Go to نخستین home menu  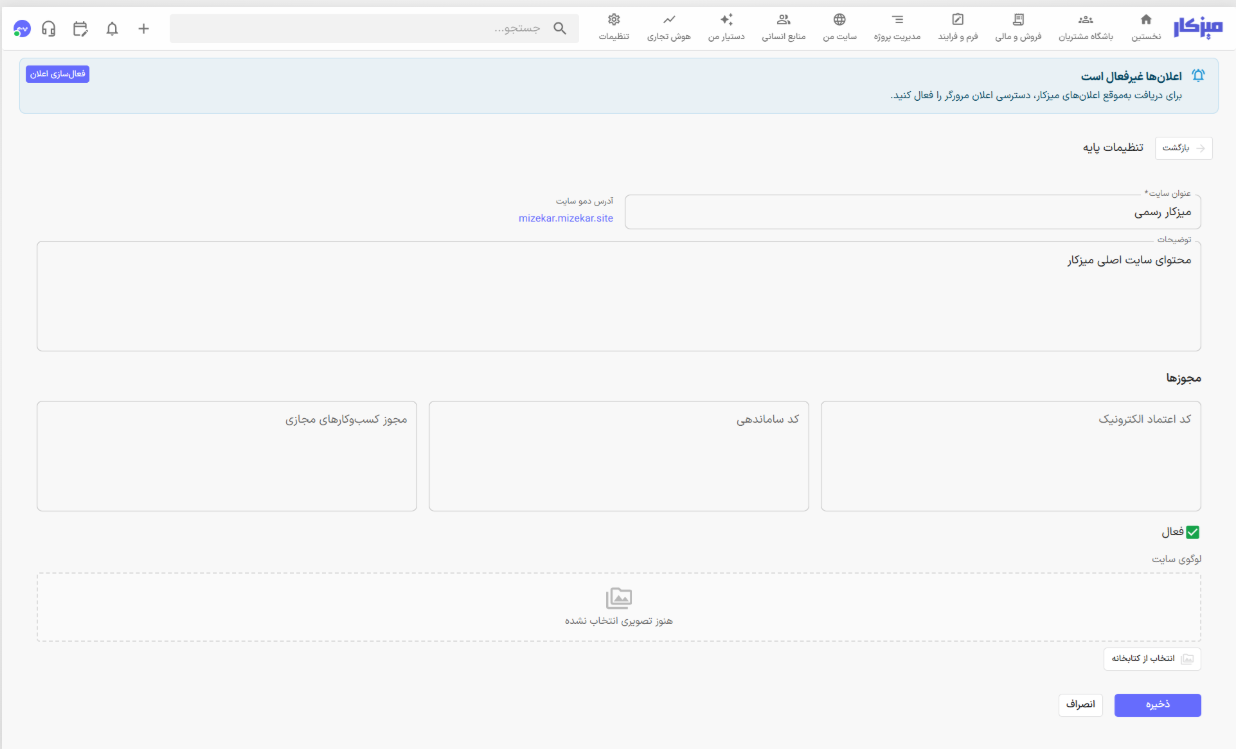[x=1146, y=27]
